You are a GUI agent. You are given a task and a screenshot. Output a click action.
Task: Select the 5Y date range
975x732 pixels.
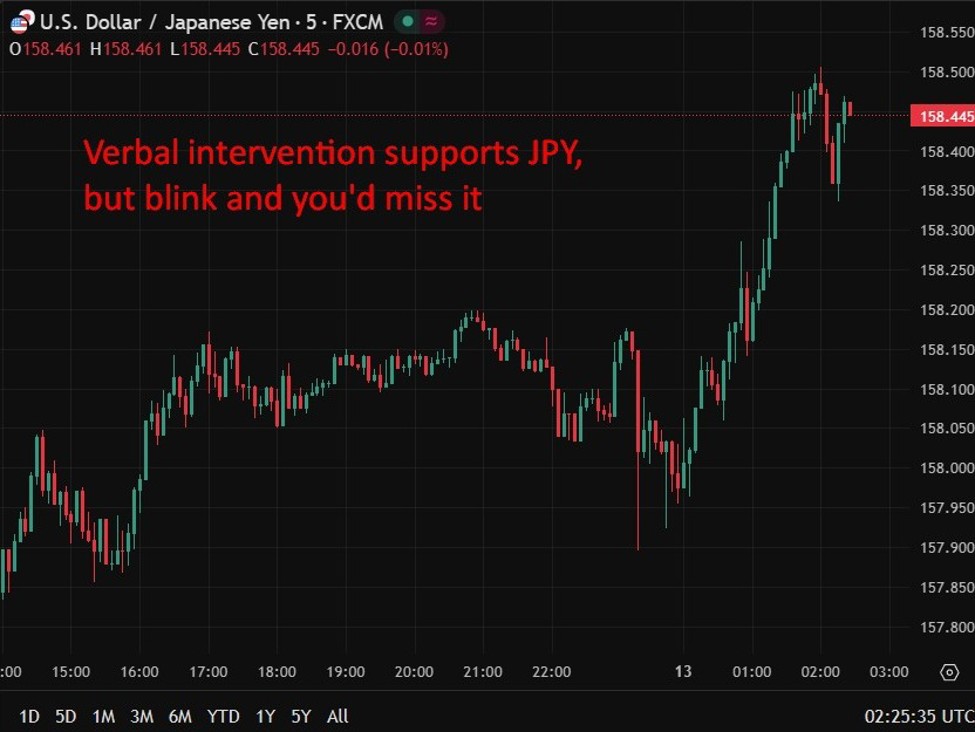click(x=300, y=716)
